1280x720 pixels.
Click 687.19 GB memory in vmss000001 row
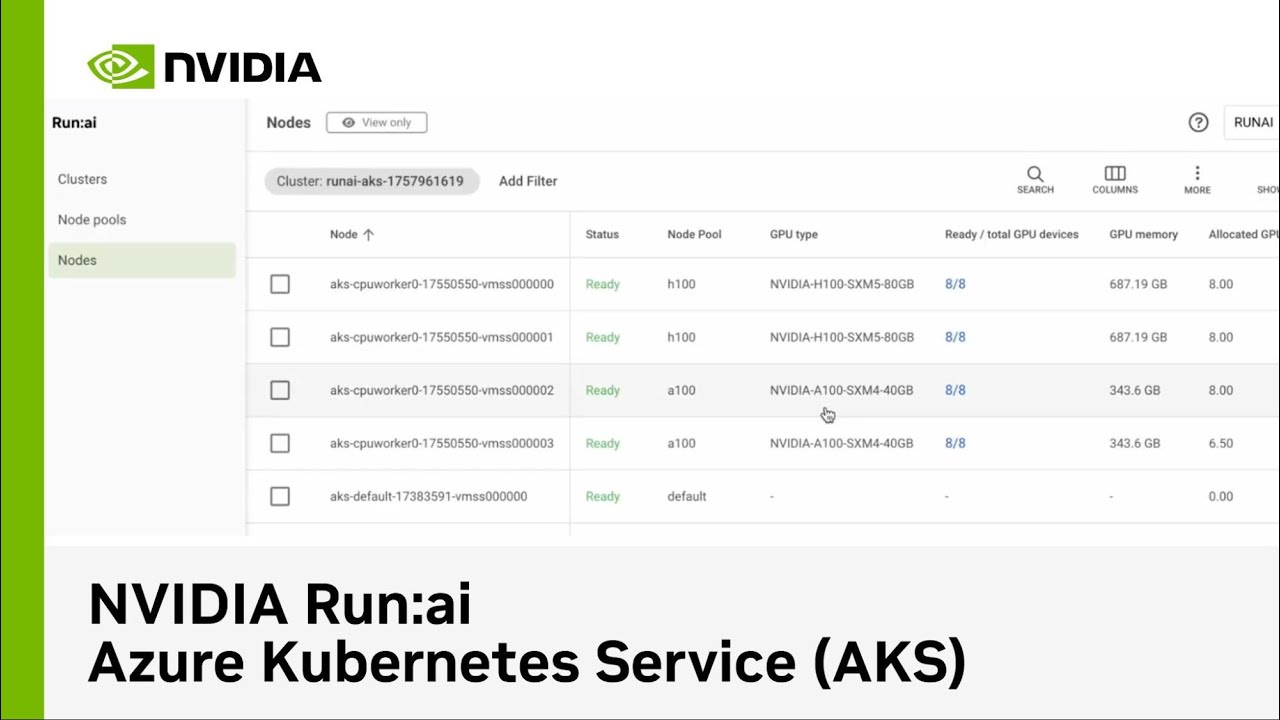1138,337
